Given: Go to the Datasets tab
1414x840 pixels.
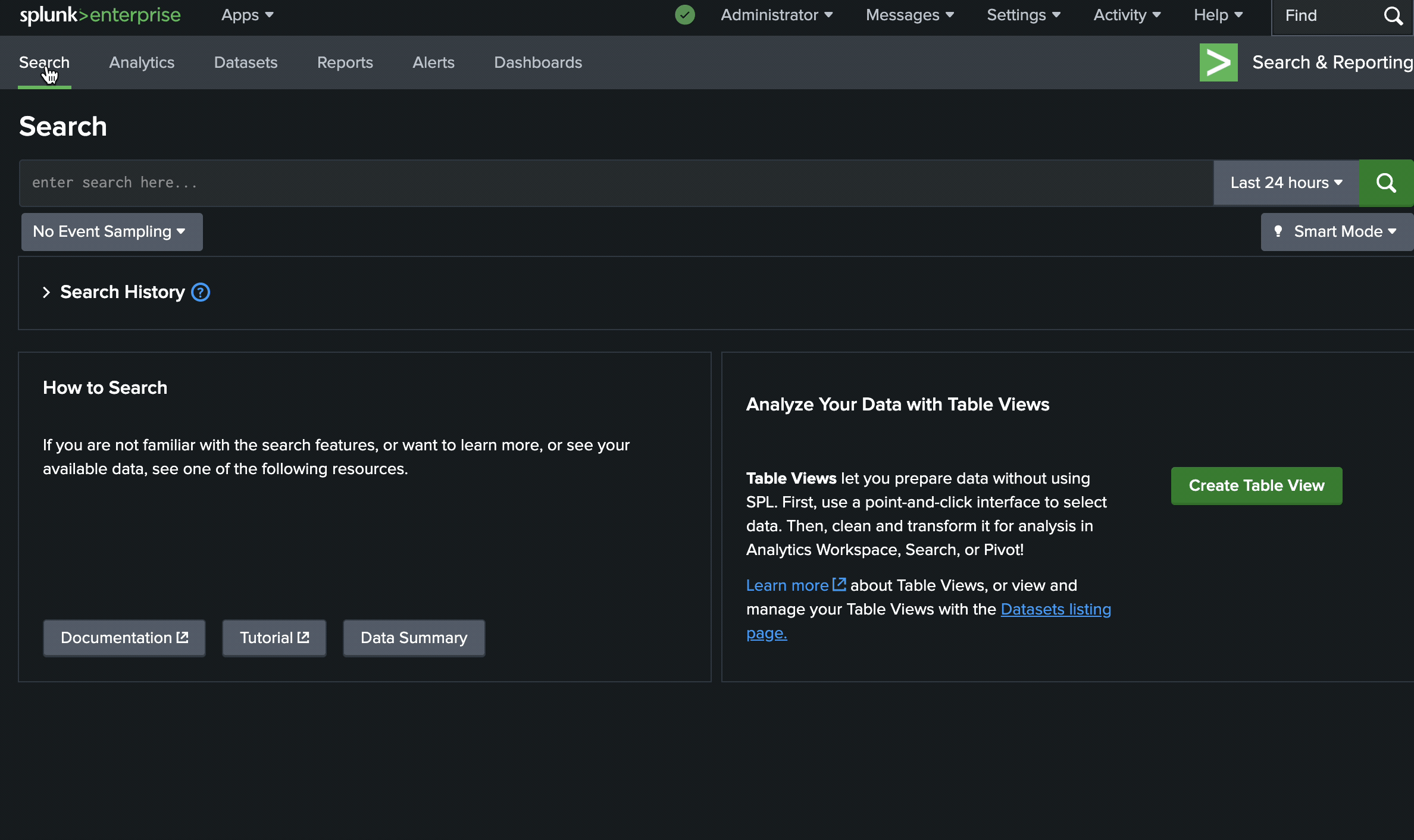Looking at the screenshot, I should tap(246, 62).
